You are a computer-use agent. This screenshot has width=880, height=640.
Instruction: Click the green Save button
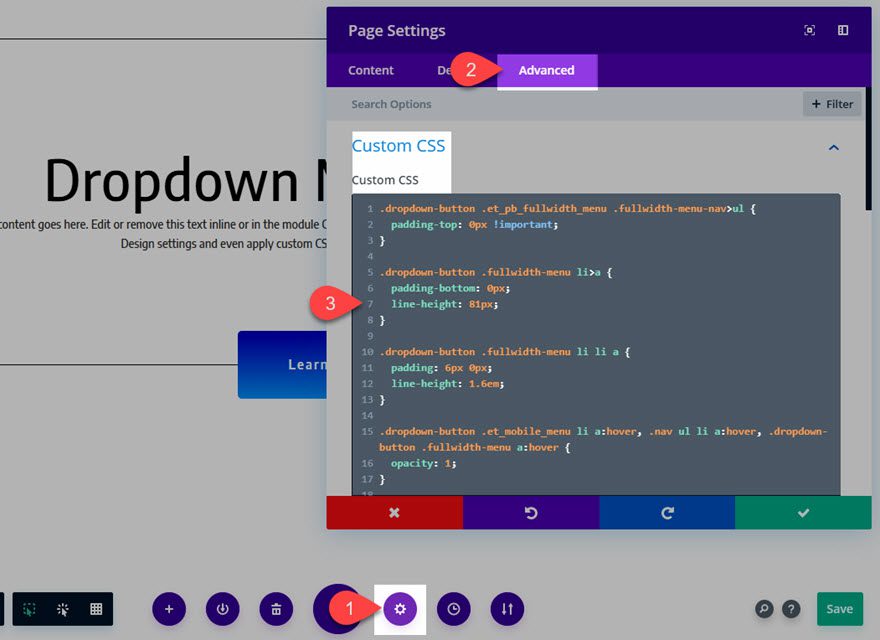(x=839, y=608)
